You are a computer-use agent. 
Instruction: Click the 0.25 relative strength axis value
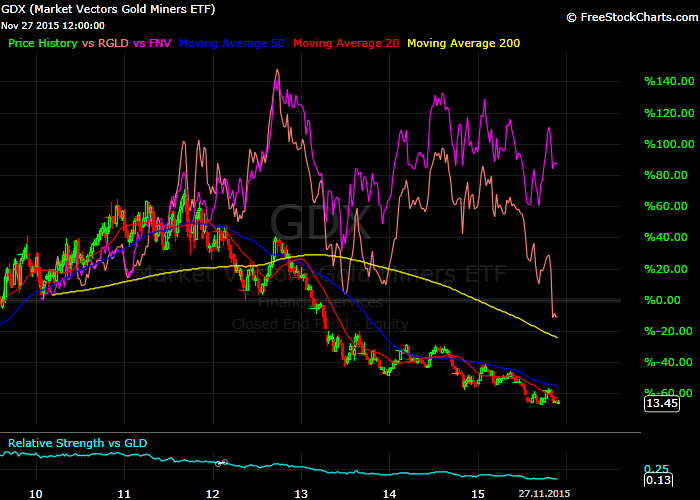coord(656,469)
